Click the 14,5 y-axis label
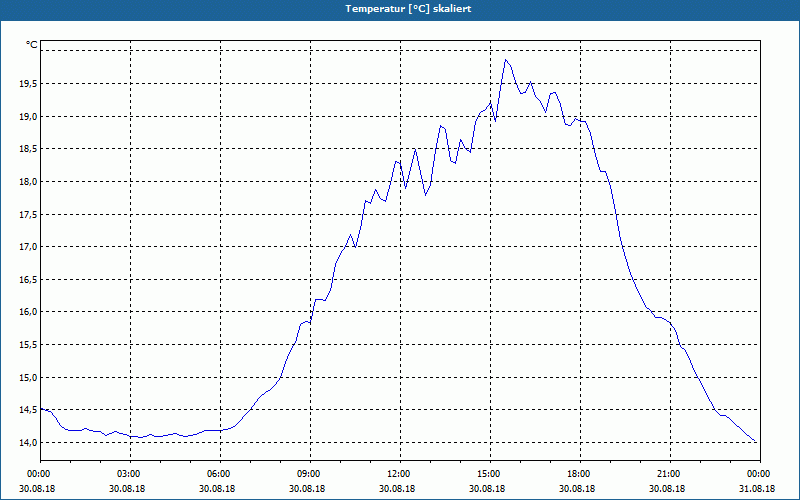 tap(29, 410)
